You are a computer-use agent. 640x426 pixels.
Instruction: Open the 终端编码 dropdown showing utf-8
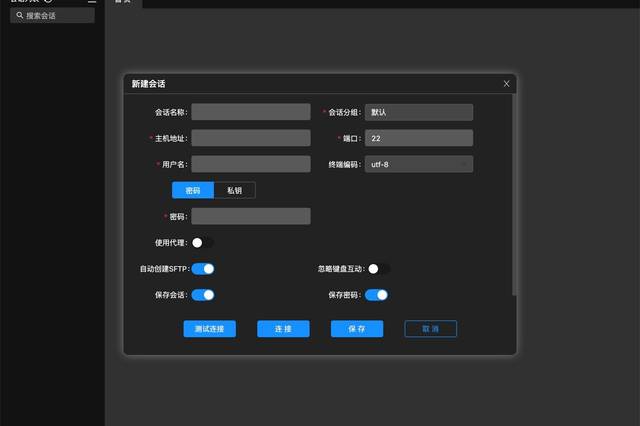point(419,164)
